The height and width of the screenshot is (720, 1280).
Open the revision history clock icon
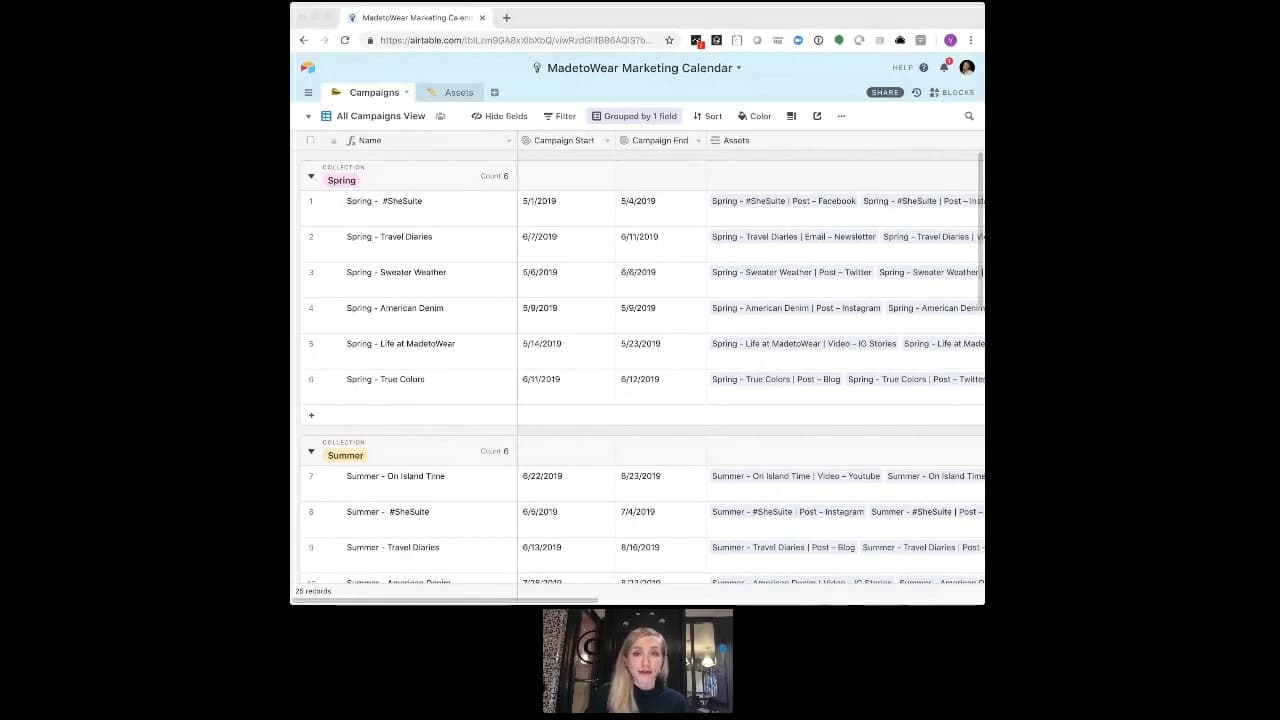click(916, 92)
